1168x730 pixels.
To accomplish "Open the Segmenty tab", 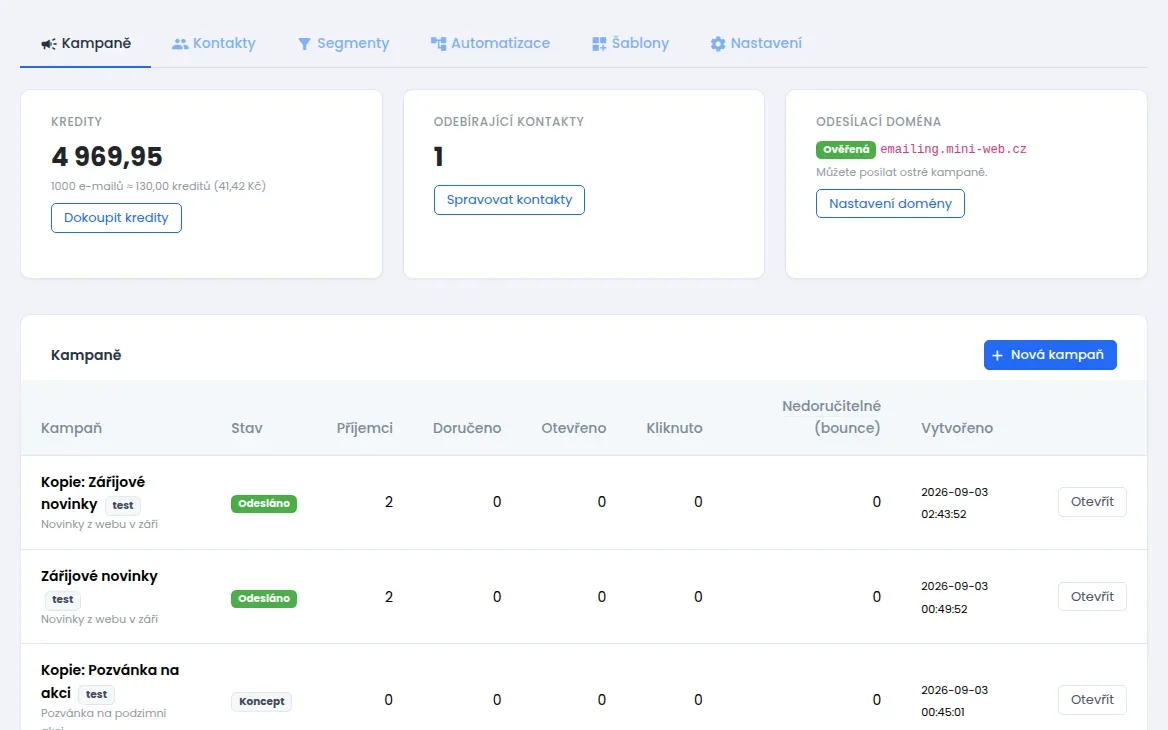I will [343, 43].
